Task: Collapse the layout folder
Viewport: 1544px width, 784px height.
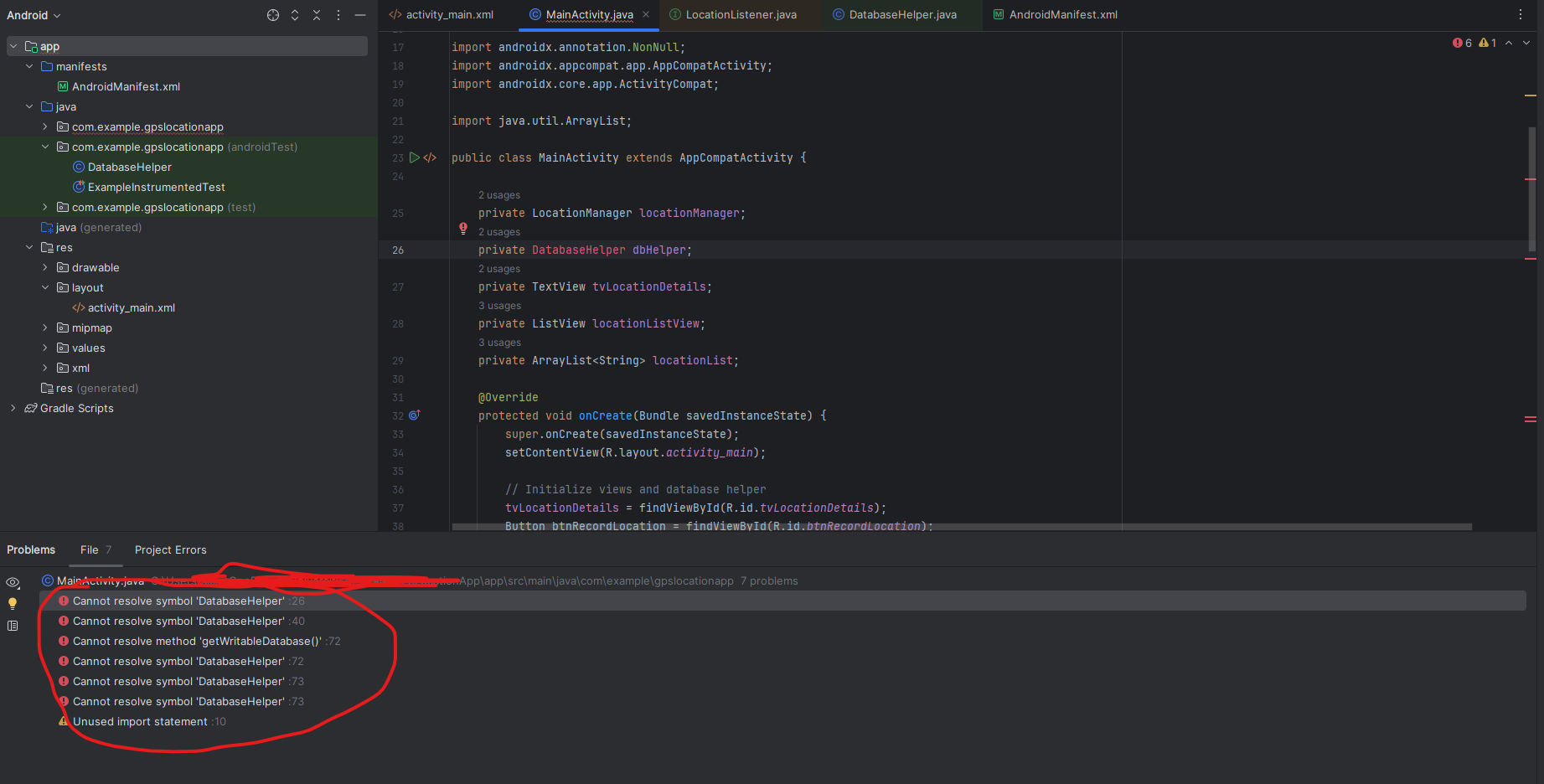Action: tap(45, 287)
